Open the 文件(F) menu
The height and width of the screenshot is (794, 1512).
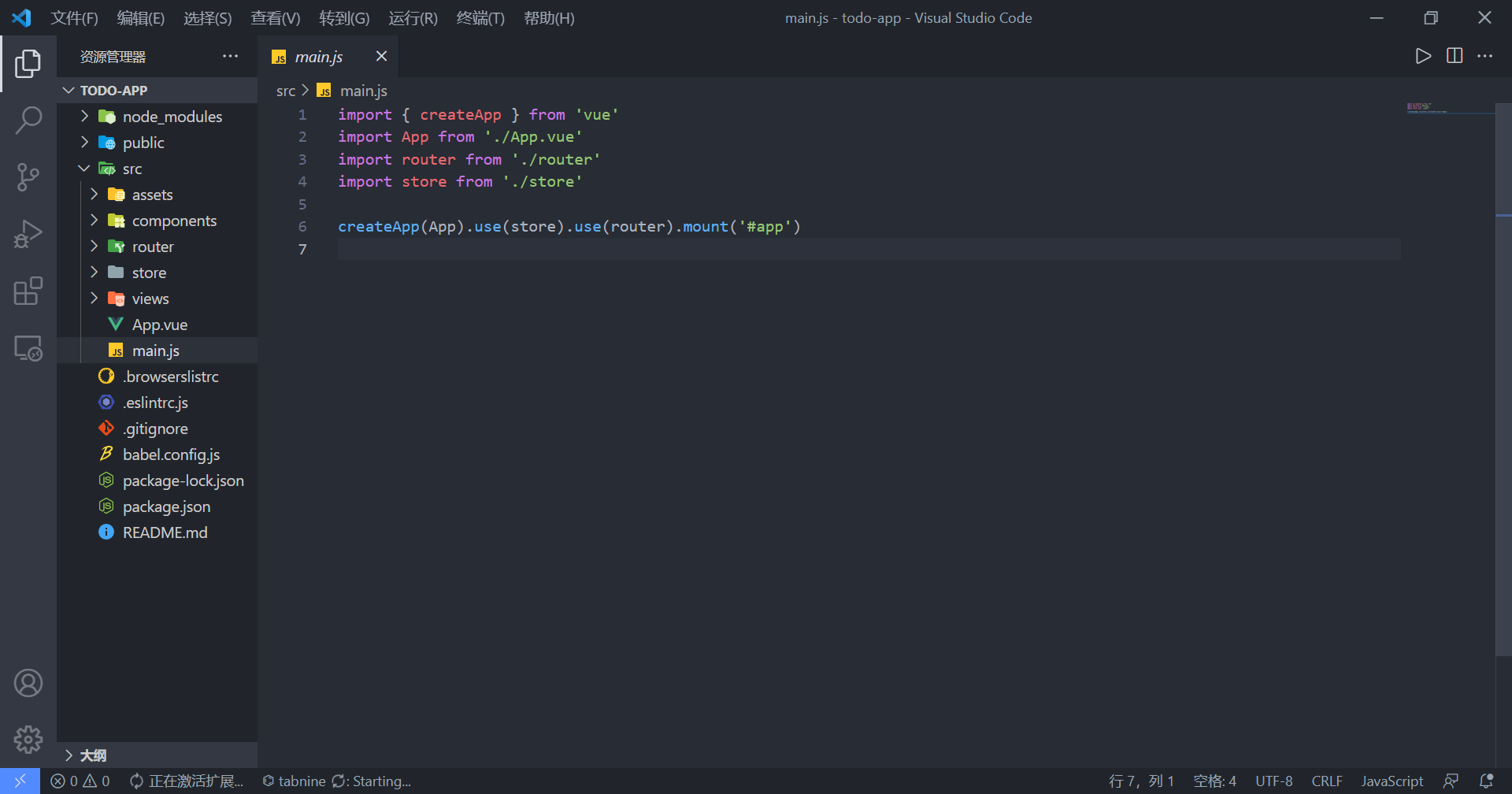click(x=74, y=18)
